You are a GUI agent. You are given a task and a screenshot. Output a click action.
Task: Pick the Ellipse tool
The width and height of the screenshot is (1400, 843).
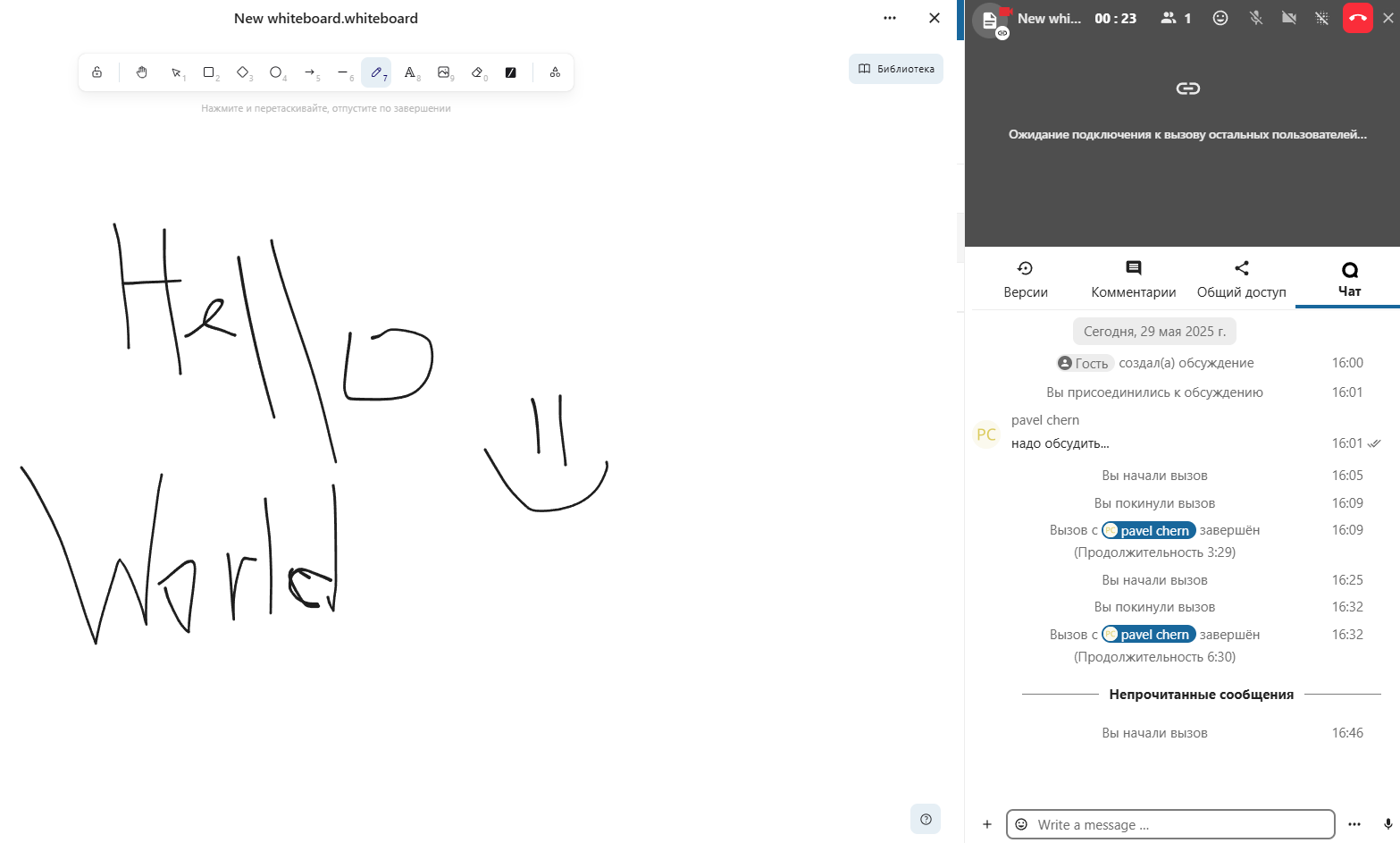point(276,72)
